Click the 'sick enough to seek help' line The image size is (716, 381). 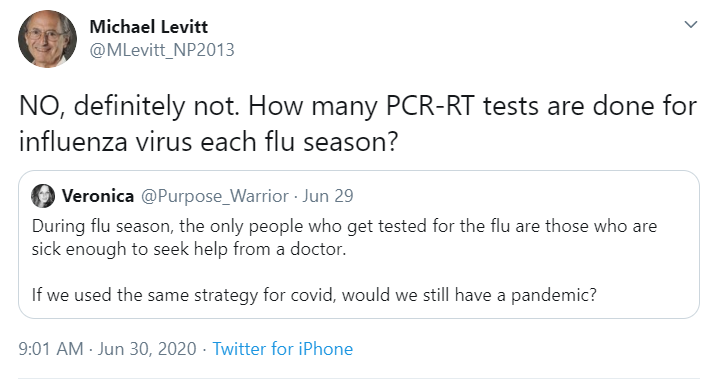(189, 249)
